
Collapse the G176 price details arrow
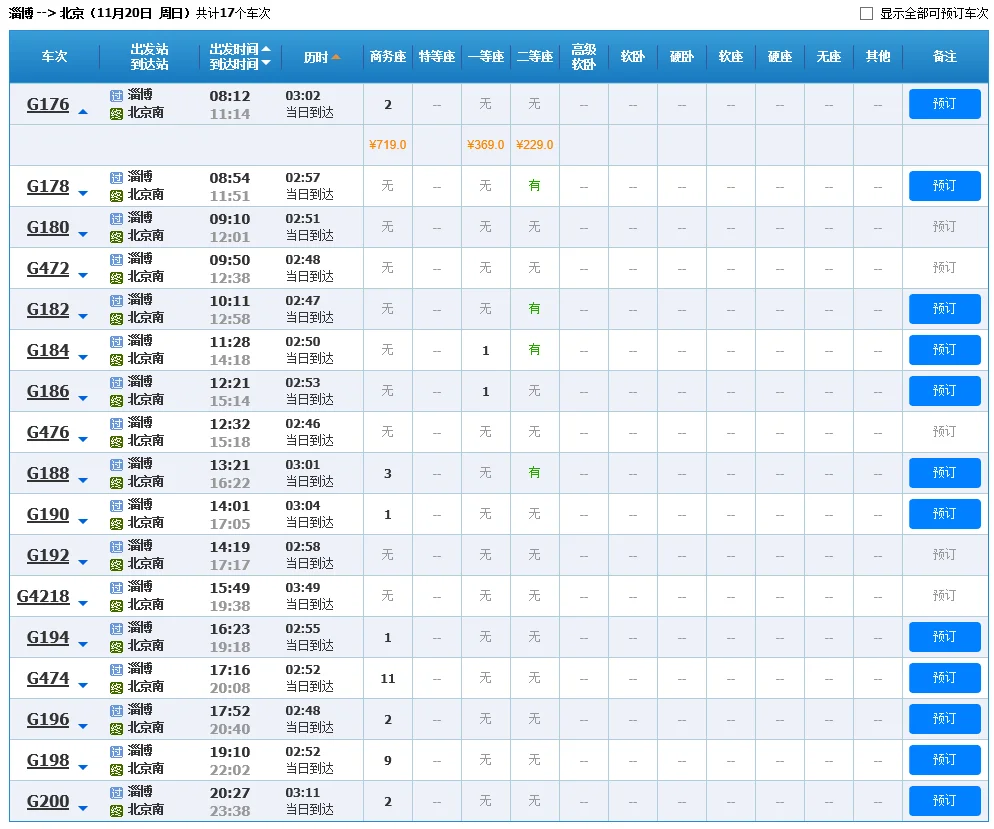click(83, 112)
